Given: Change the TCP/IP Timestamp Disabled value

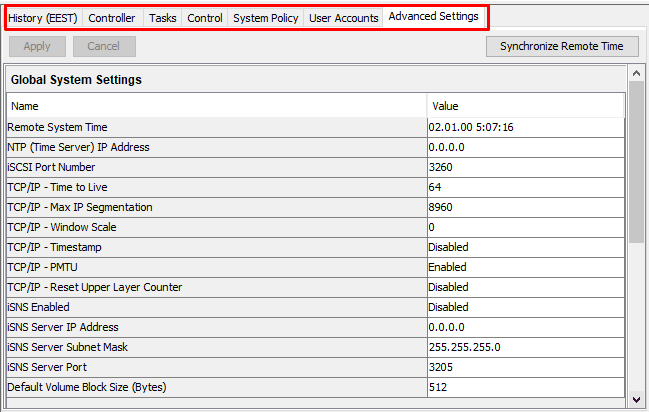Looking at the screenshot, I should (524, 247).
